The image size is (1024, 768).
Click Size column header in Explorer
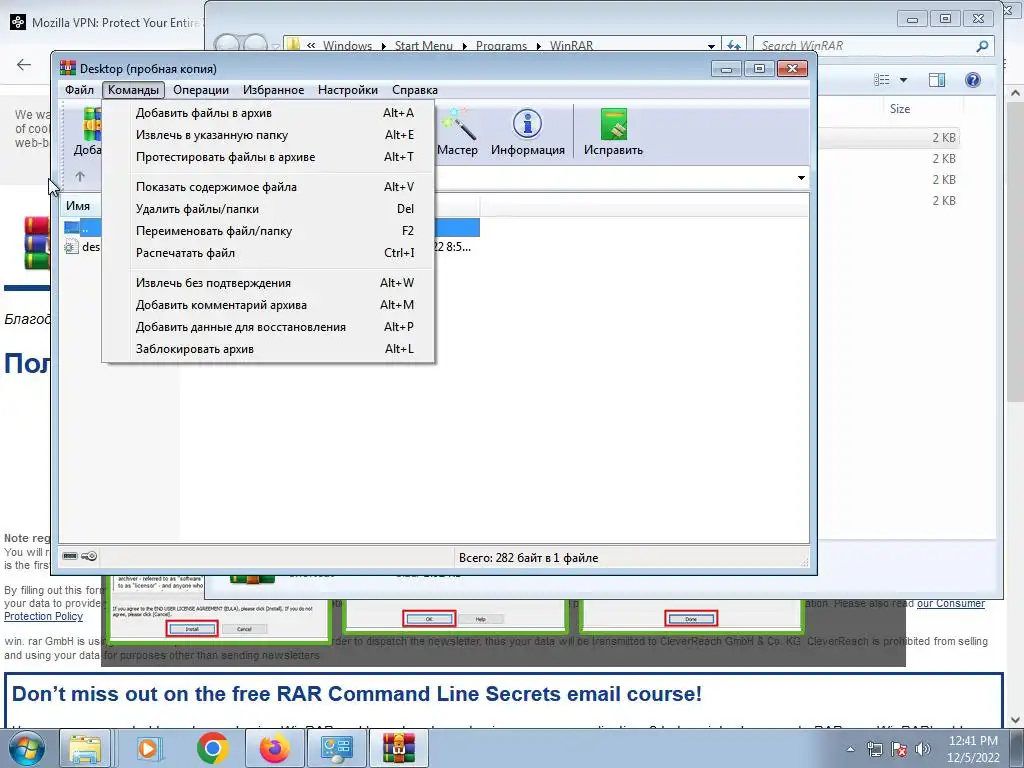(x=899, y=109)
